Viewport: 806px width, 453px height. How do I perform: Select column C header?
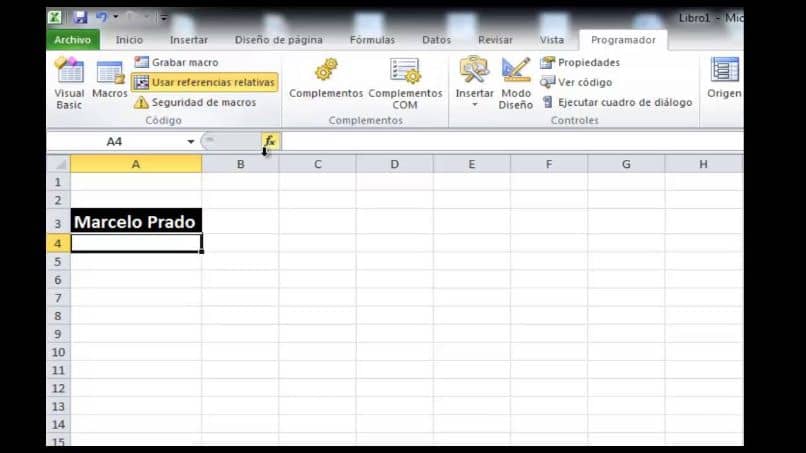click(317, 164)
